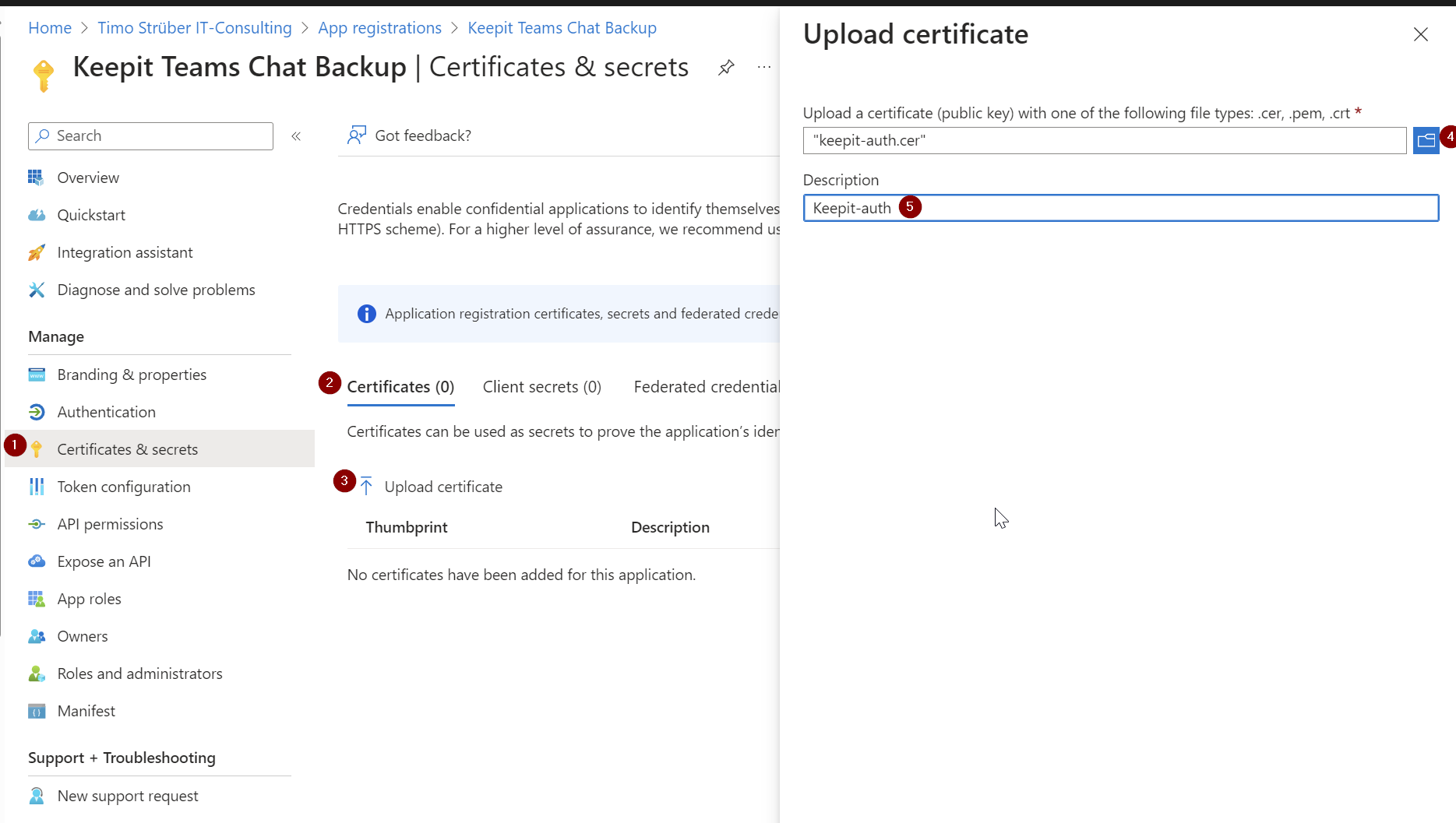This screenshot has width=1456, height=823.
Task: Open Integration assistant page
Action: pyautogui.click(x=125, y=252)
